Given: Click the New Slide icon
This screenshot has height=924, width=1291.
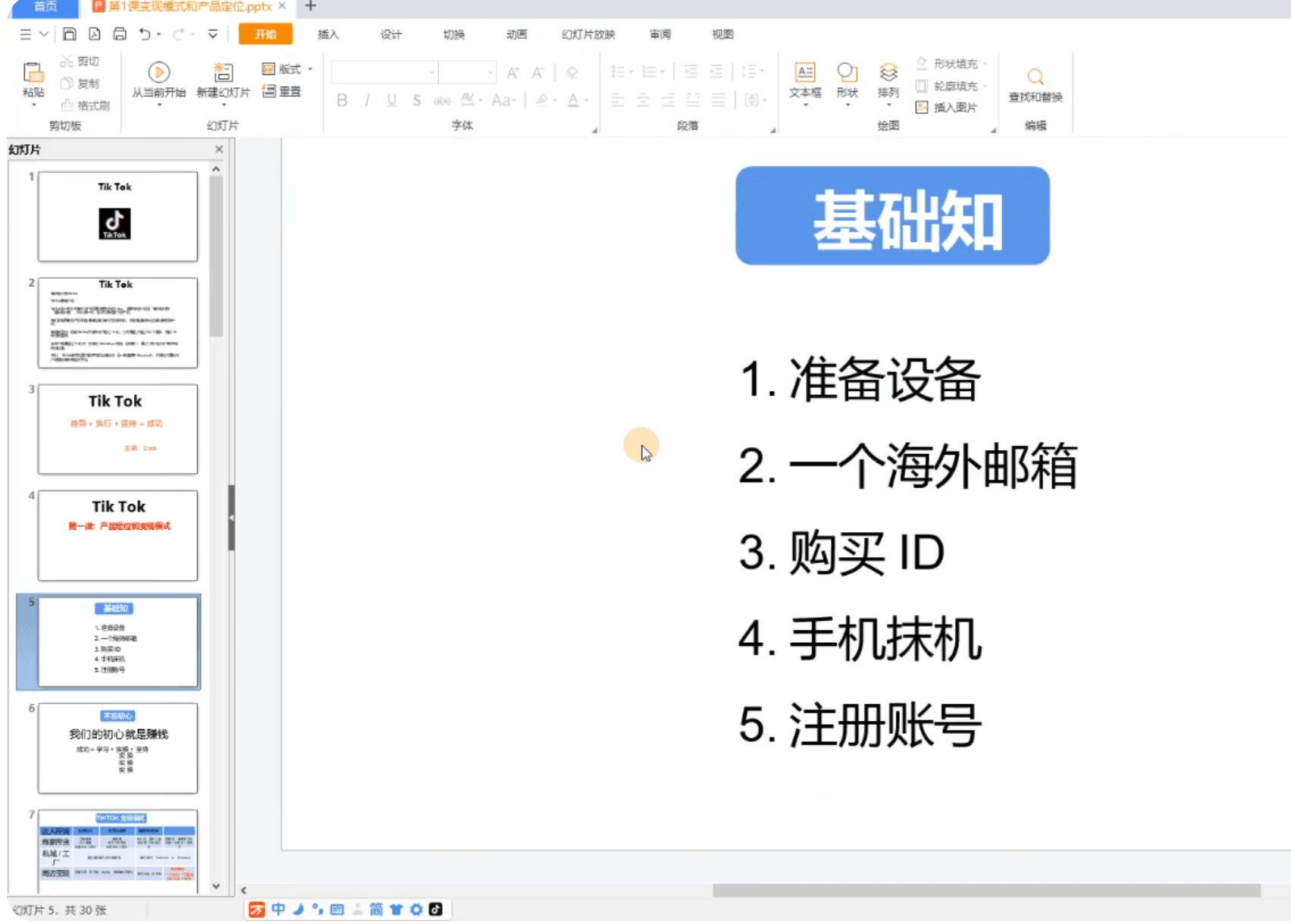Looking at the screenshot, I should [x=223, y=74].
